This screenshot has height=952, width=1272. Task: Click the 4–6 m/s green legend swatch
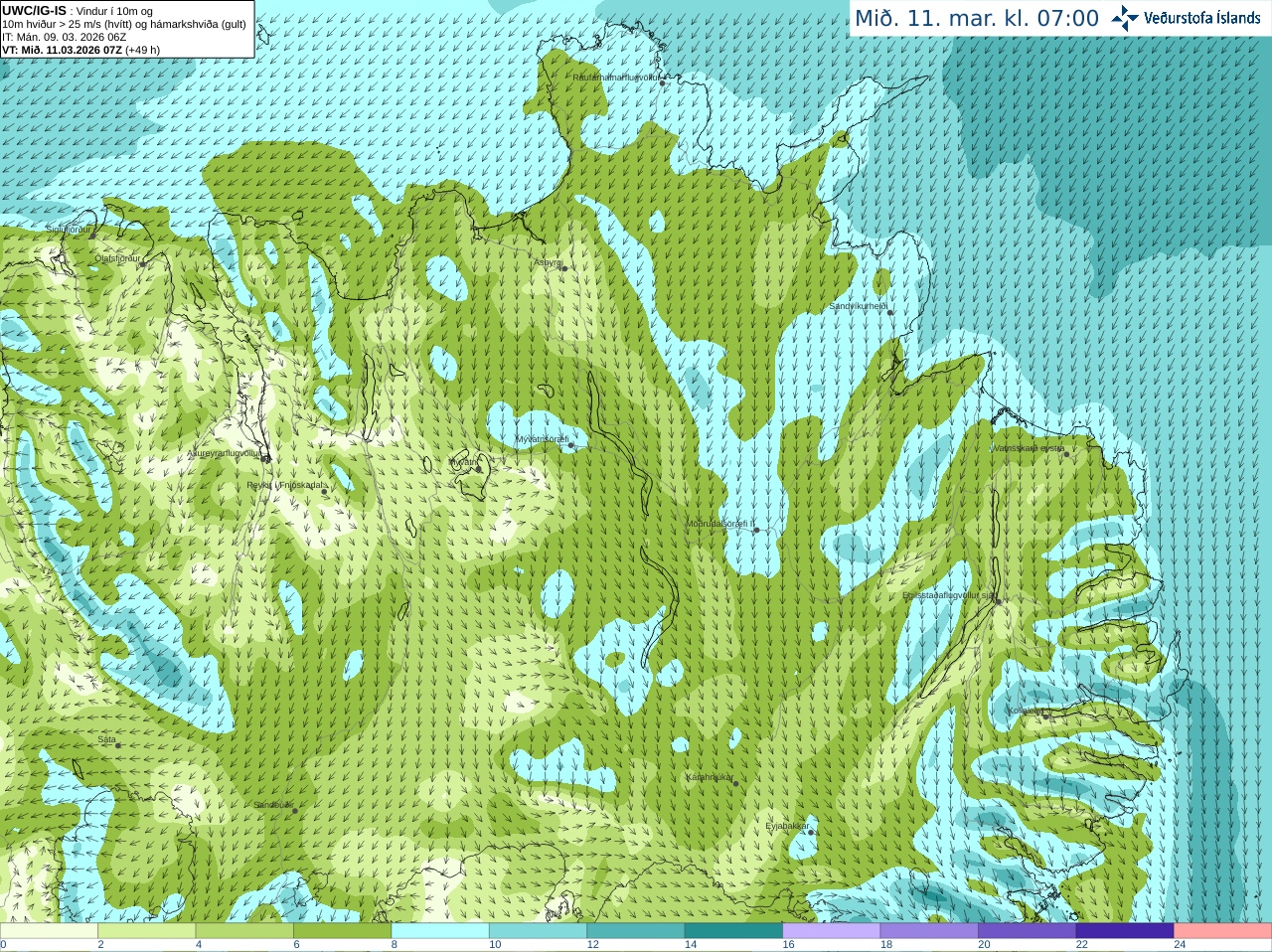point(244,931)
